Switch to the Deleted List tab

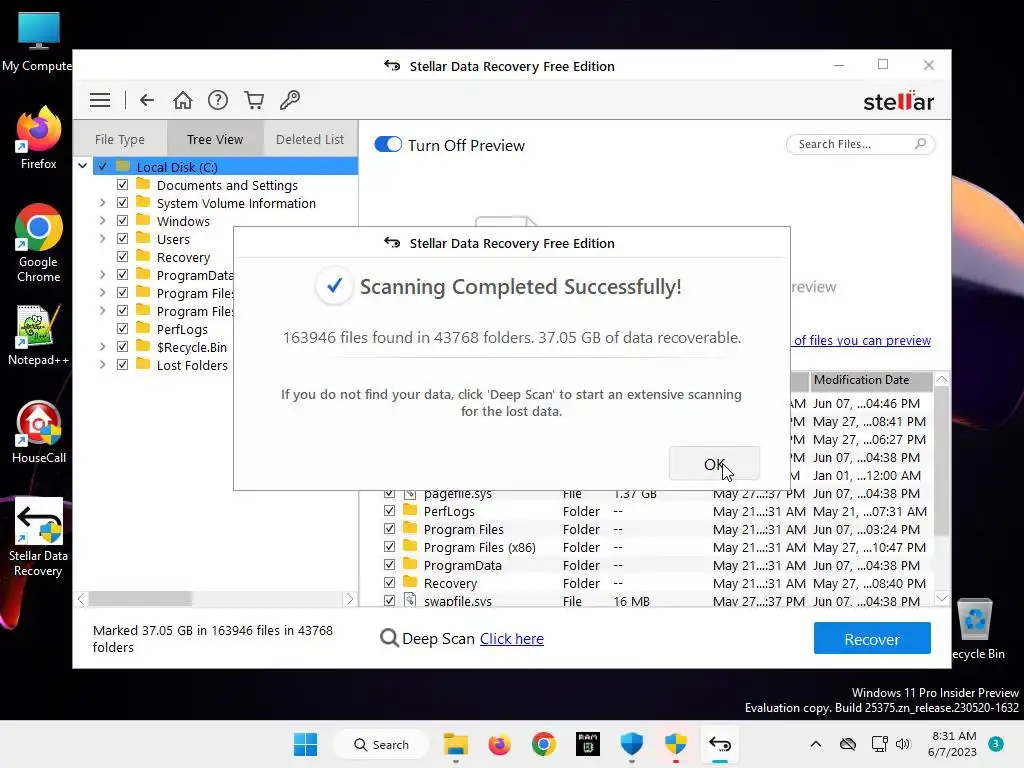pos(310,139)
